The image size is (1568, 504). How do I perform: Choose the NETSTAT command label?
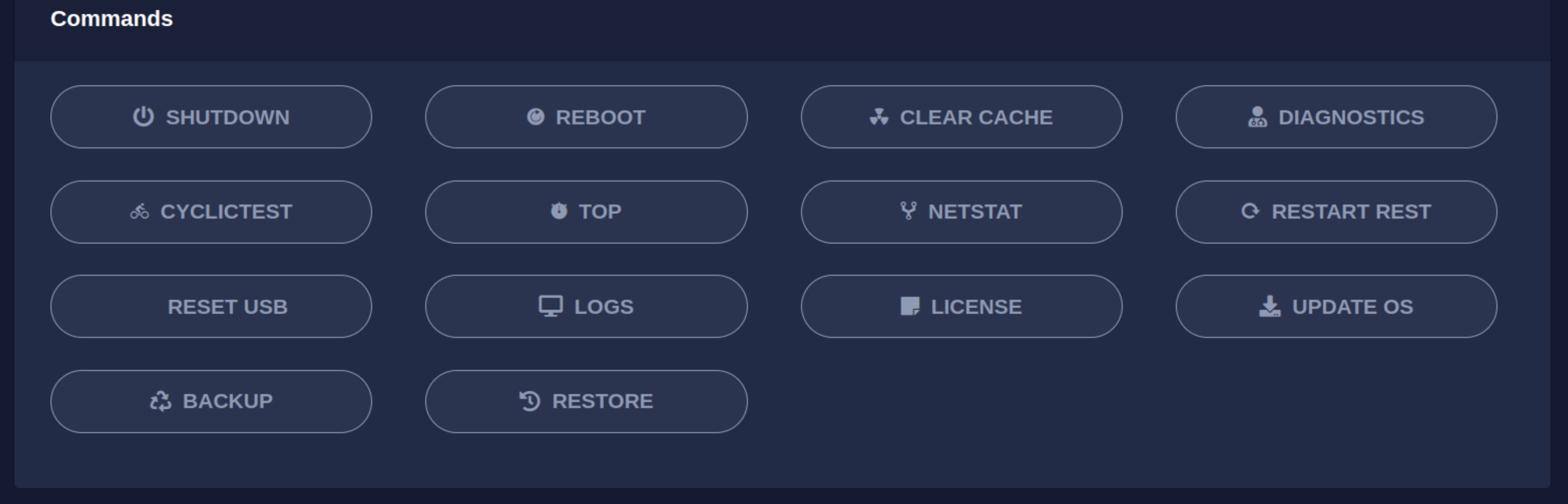click(x=975, y=212)
